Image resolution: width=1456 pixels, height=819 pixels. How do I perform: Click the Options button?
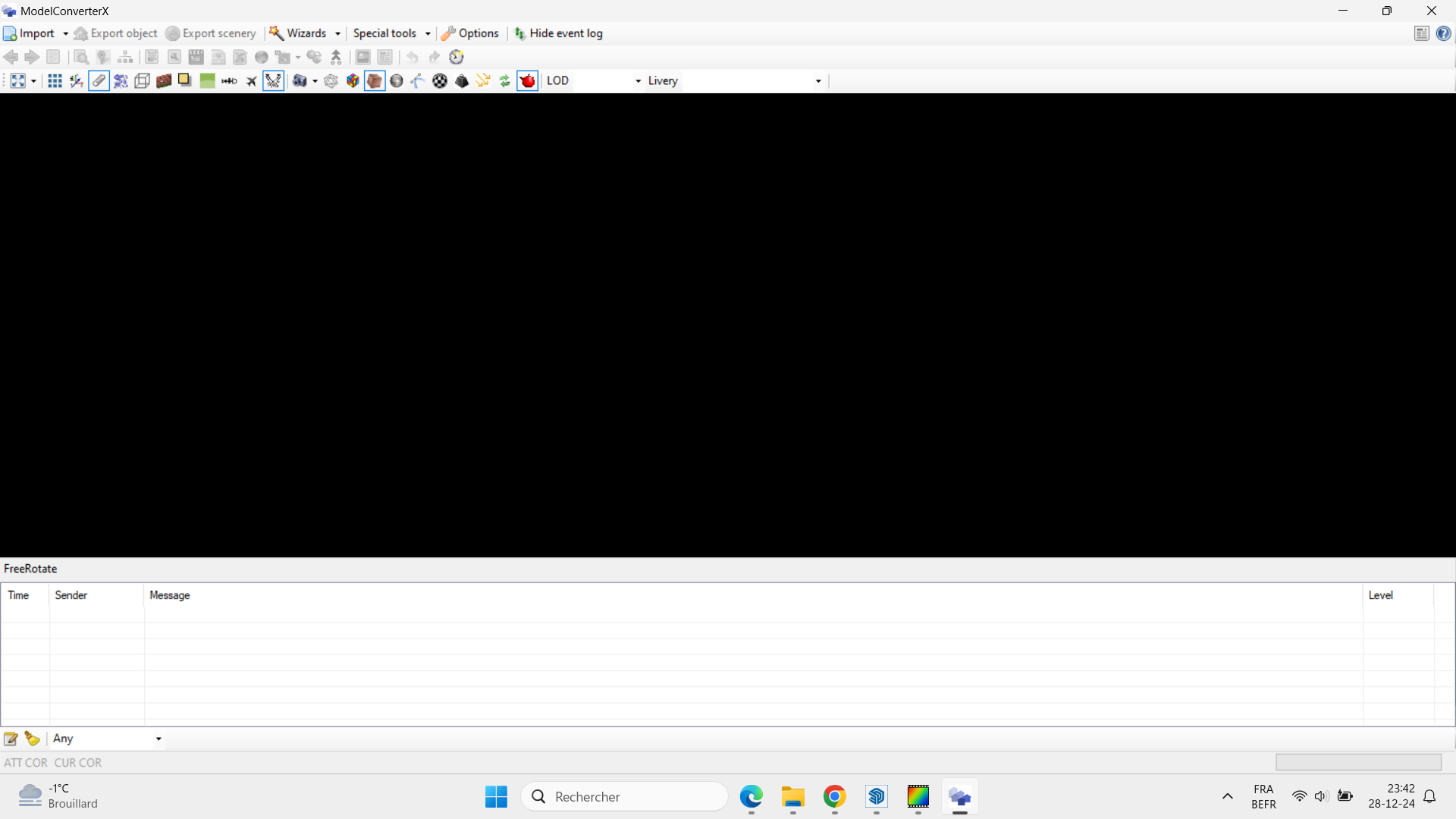click(x=470, y=33)
